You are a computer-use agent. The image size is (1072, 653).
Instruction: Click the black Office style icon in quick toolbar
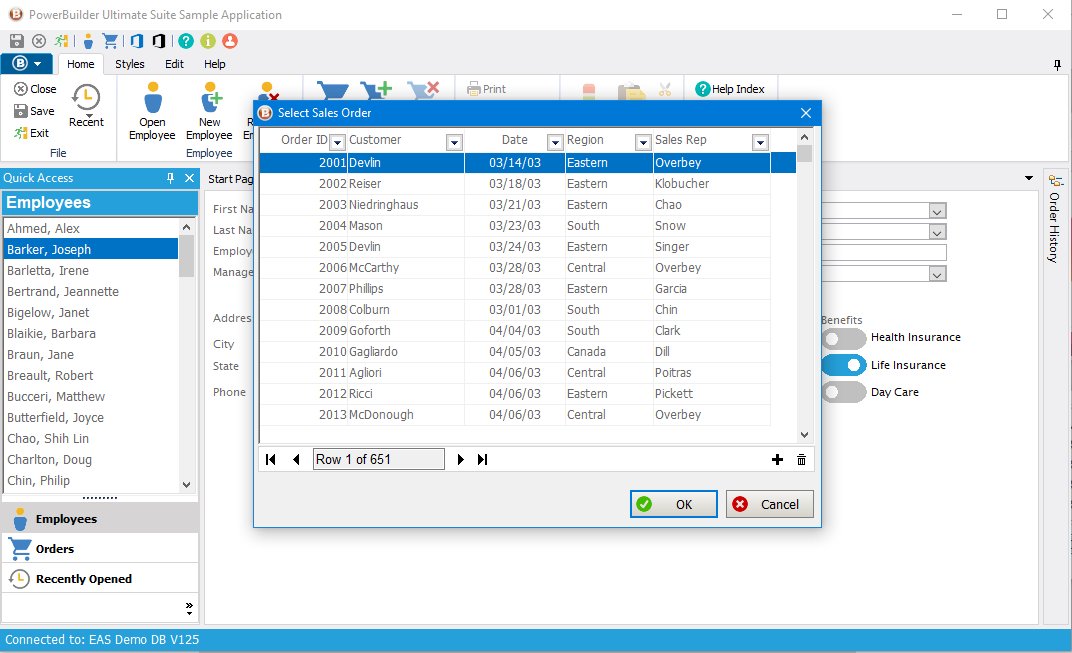coord(159,41)
